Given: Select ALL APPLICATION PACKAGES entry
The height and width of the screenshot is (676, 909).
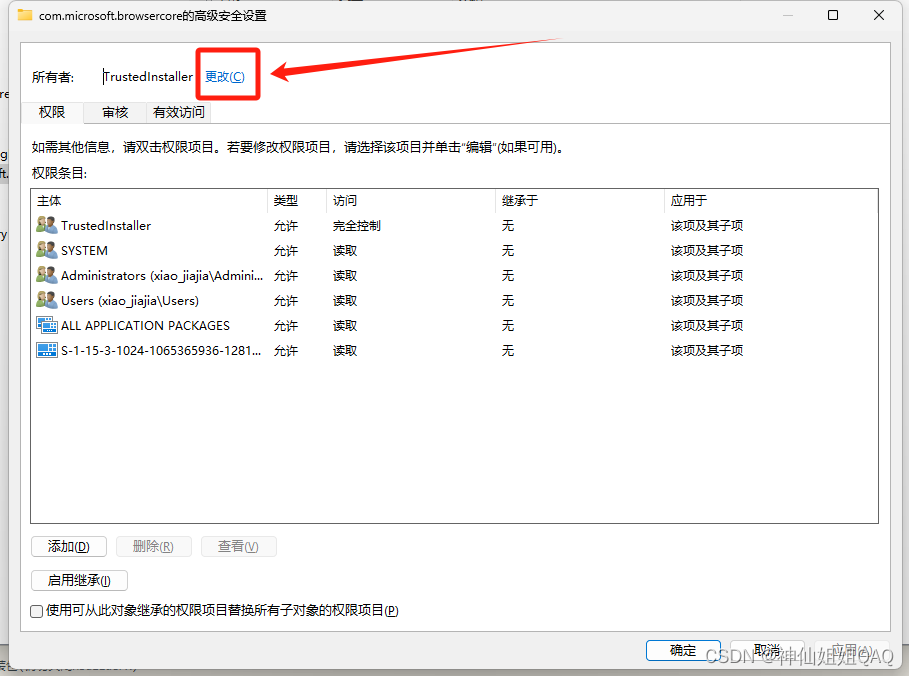Looking at the screenshot, I should [x=454, y=325].
